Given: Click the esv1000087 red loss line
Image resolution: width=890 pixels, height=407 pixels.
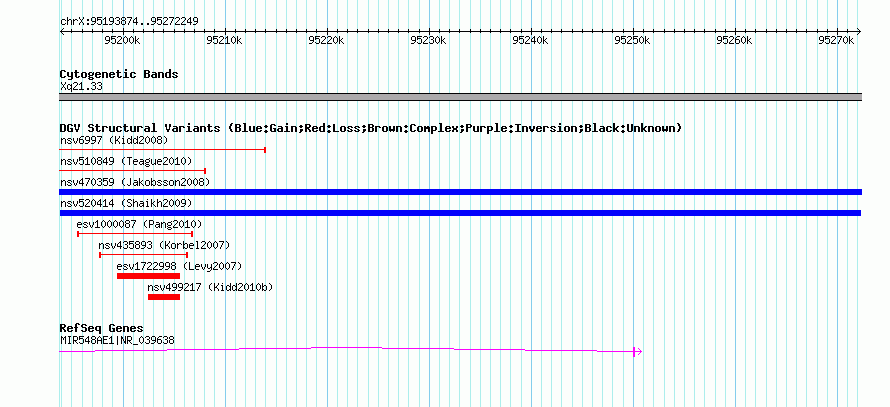Looking at the screenshot, I should 135,234.
